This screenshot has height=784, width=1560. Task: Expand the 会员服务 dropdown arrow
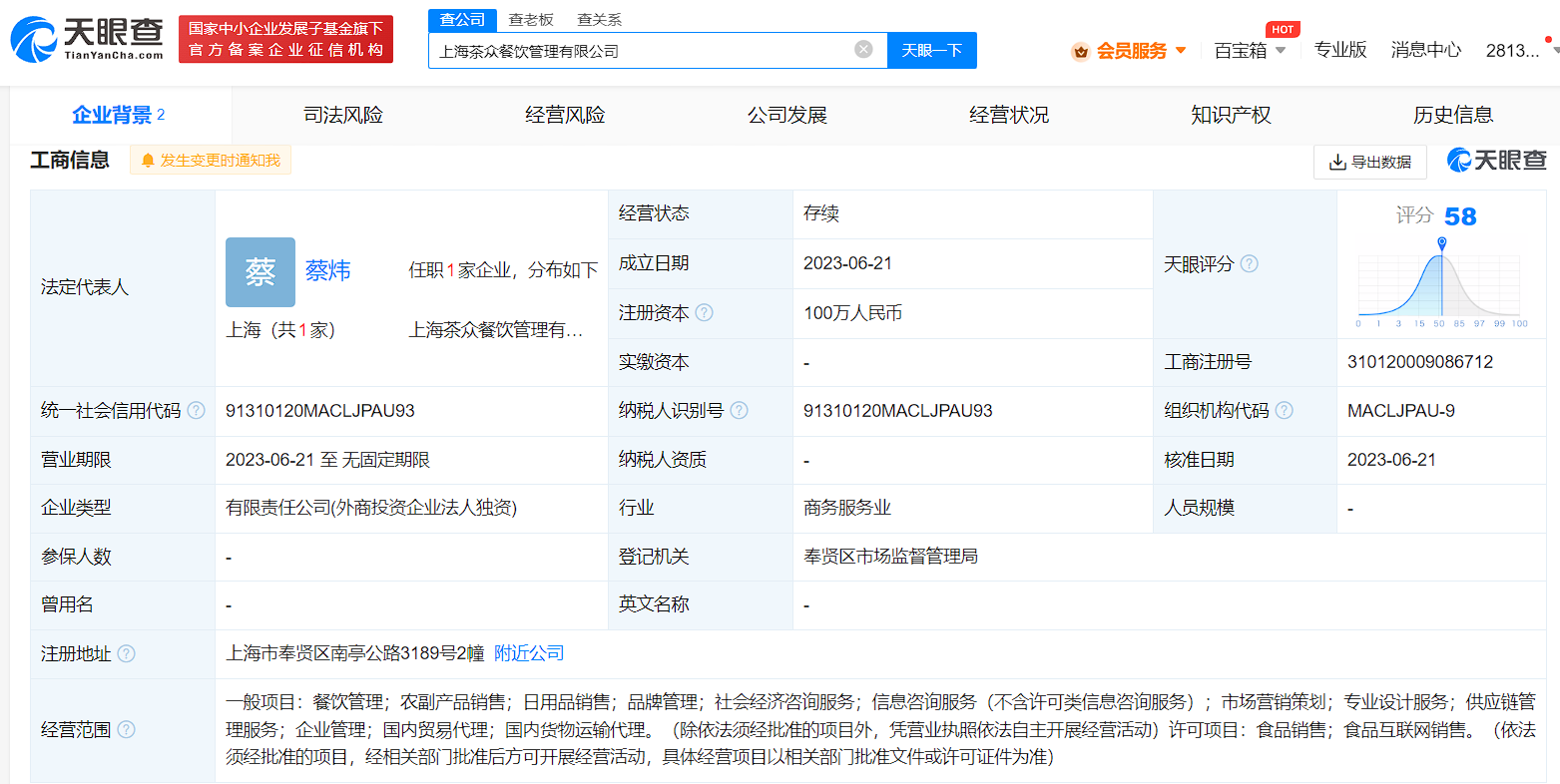(x=1181, y=50)
